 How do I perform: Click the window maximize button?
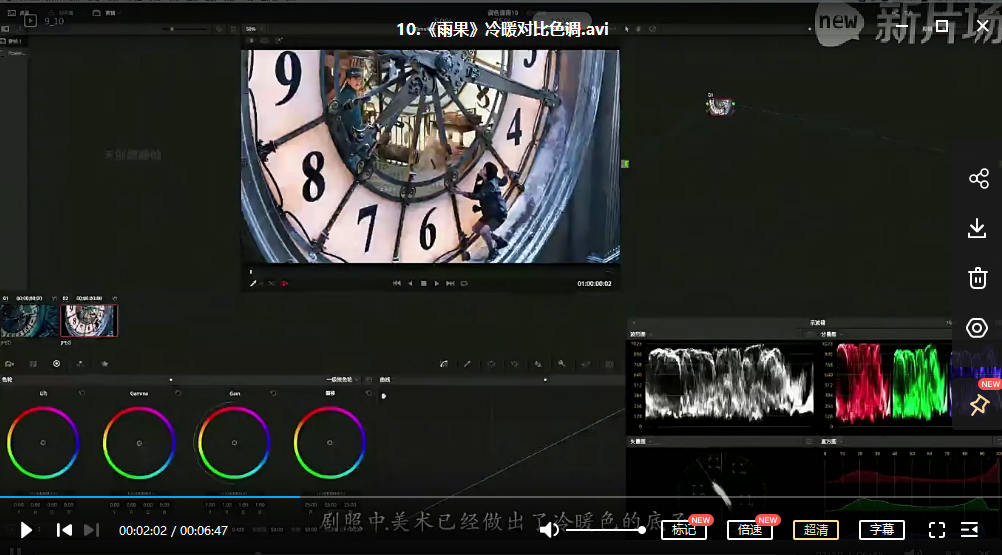(x=941, y=26)
